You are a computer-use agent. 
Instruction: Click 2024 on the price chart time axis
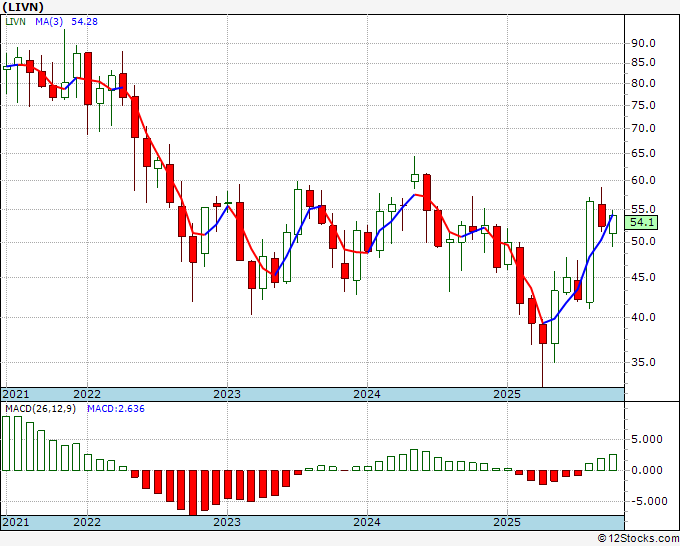click(367, 394)
